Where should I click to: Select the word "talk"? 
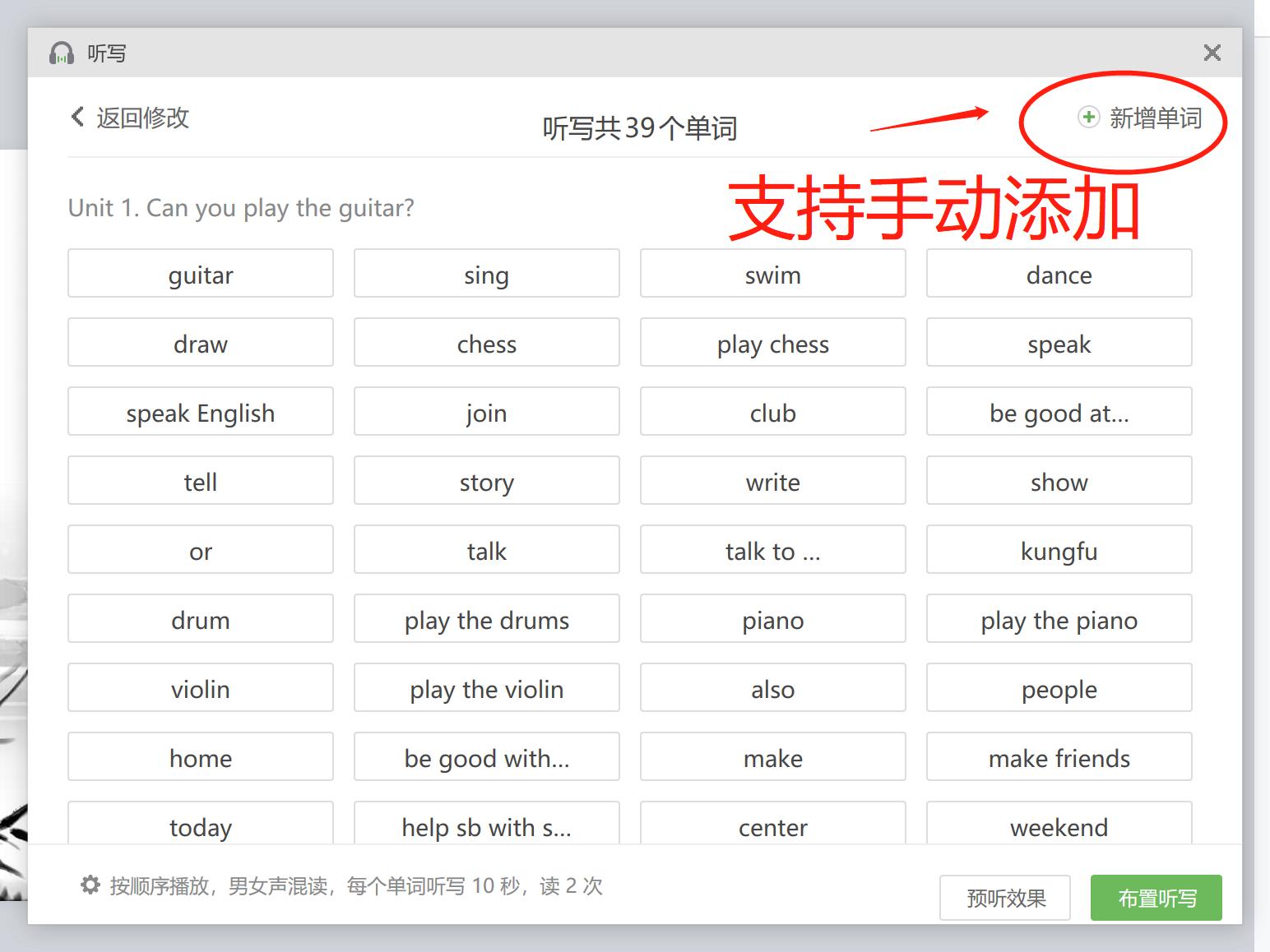point(487,549)
